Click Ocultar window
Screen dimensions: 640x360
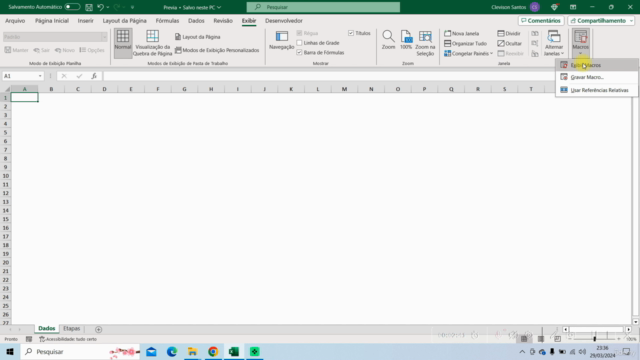pyautogui.click(x=510, y=43)
